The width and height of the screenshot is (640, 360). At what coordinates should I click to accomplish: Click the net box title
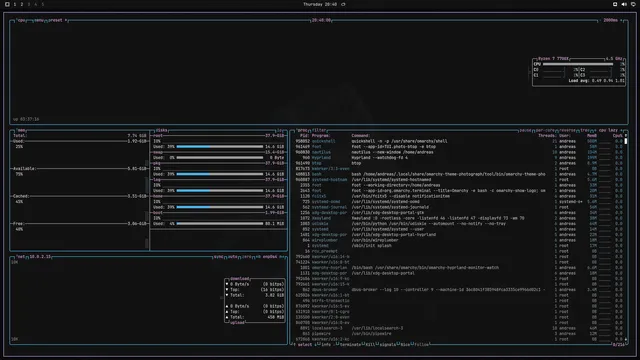pos(20,257)
